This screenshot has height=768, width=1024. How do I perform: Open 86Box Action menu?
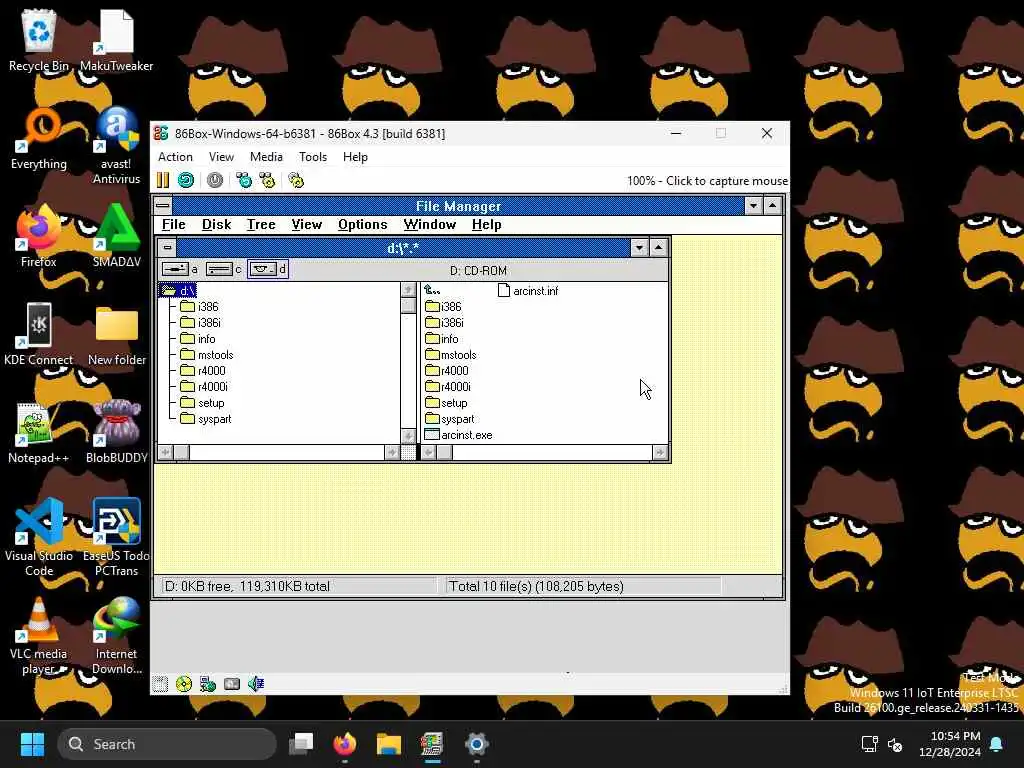[175, 157]
